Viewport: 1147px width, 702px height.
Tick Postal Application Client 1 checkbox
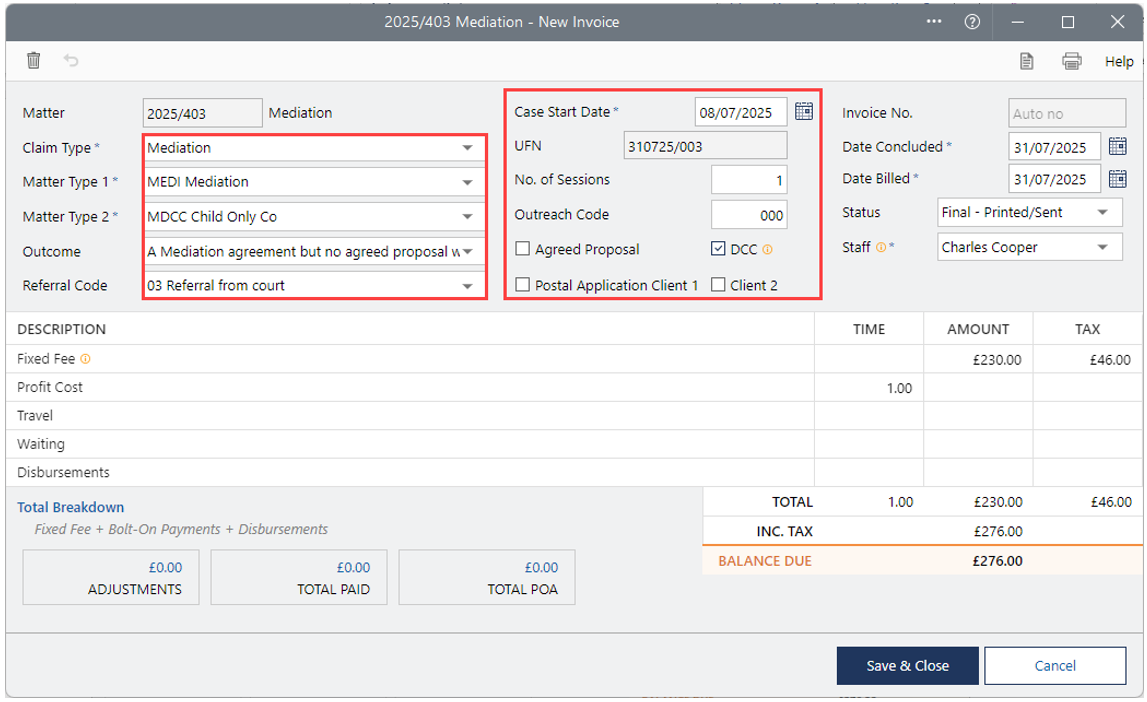523,285
